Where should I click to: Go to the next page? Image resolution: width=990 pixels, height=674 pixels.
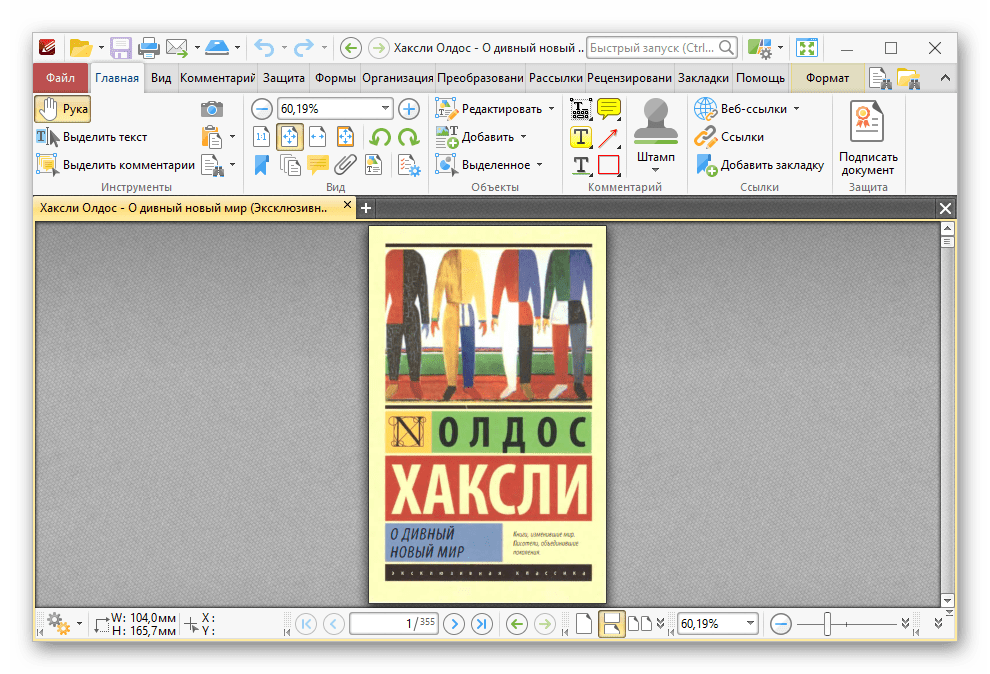453,624
